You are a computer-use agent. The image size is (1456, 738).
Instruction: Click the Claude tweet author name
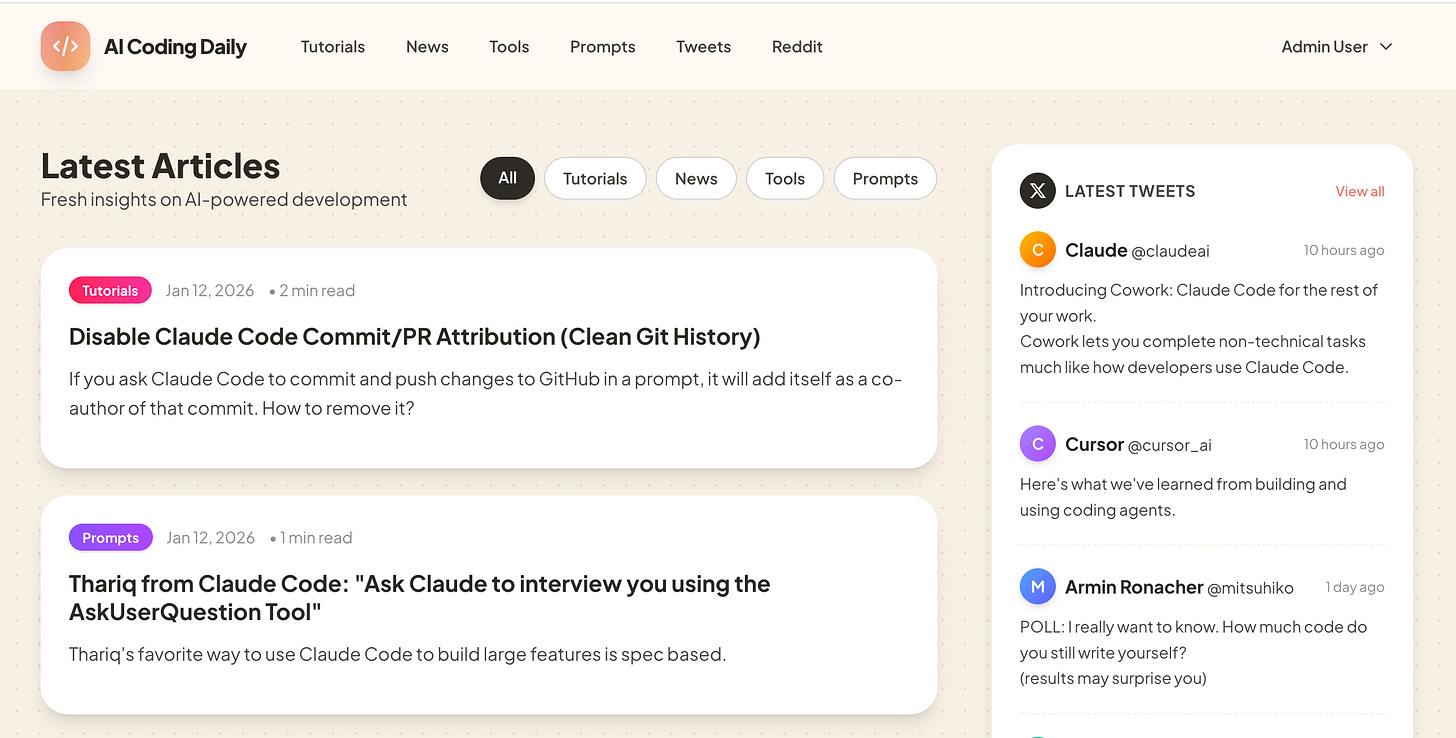(x=1096, y=250)
